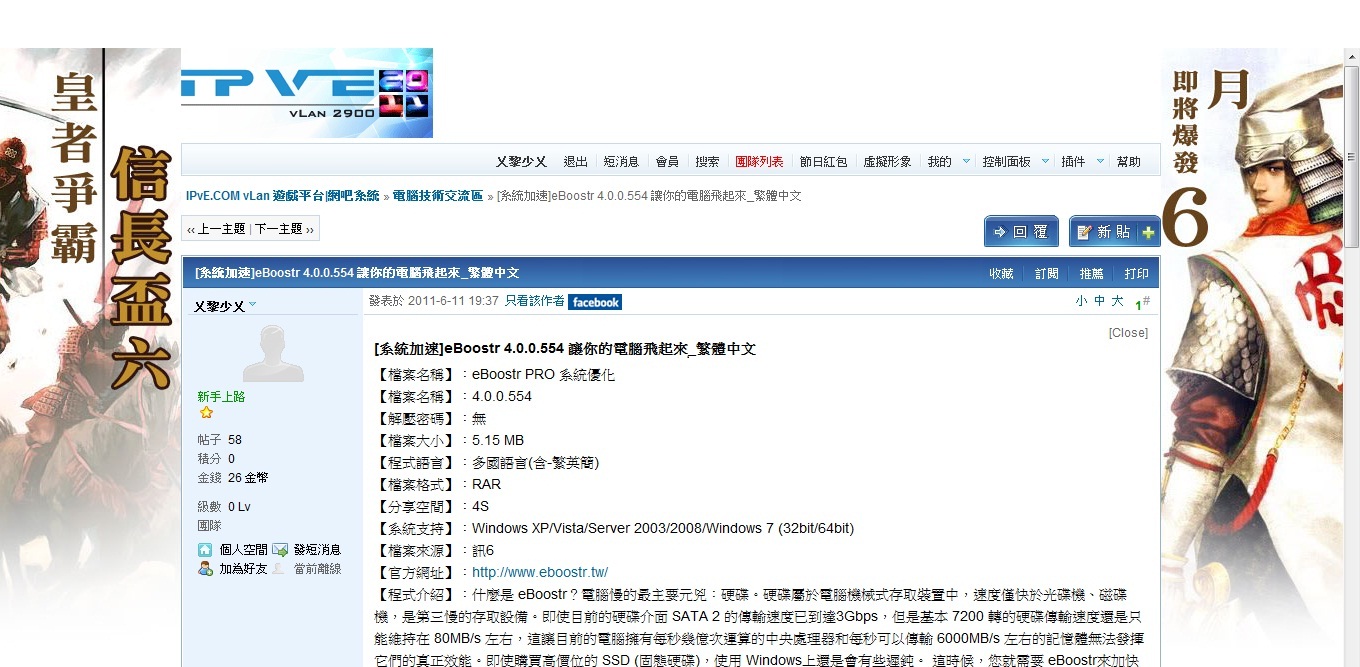Viewport: 1360px width, 667px height.
Task: Click the gold star rank icon
Action: (206, 412)
